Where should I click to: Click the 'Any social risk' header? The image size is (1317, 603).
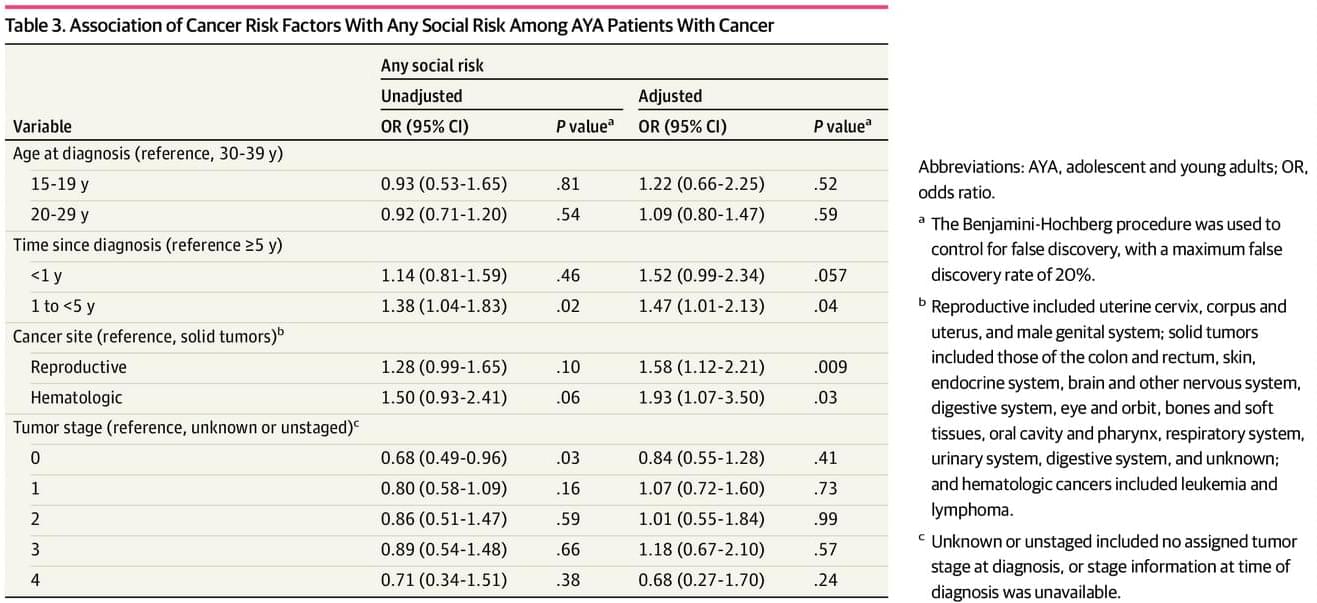[432, 66]
